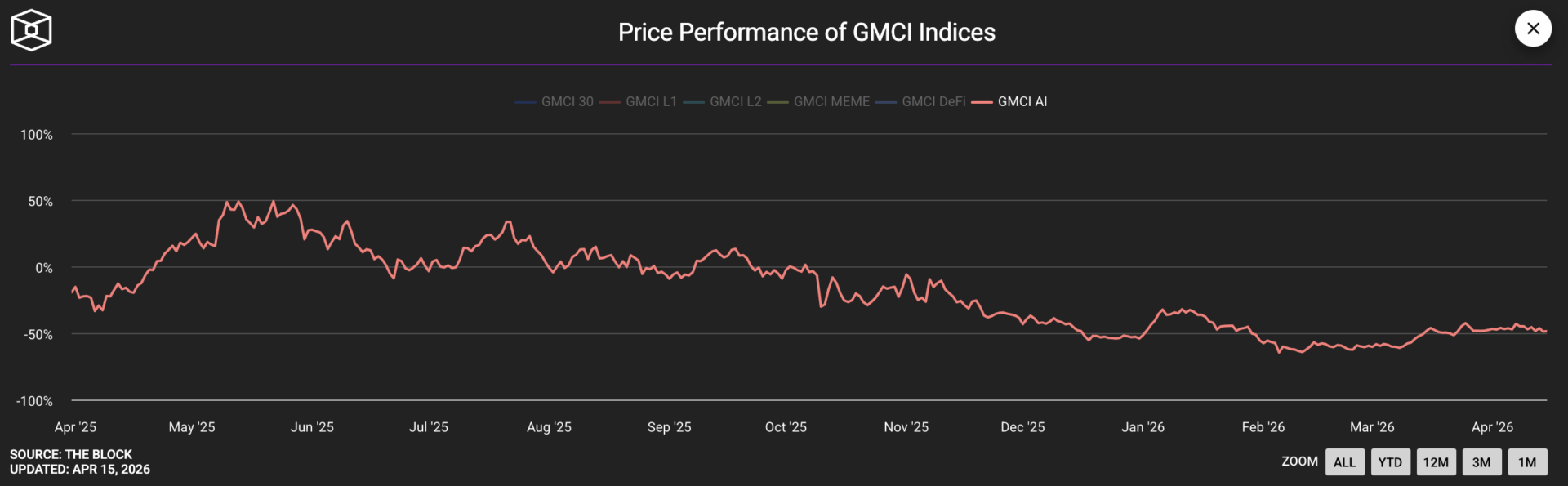Click the "ZOOM" label text
This screenshot has height=486, width=1568.
1299,461
